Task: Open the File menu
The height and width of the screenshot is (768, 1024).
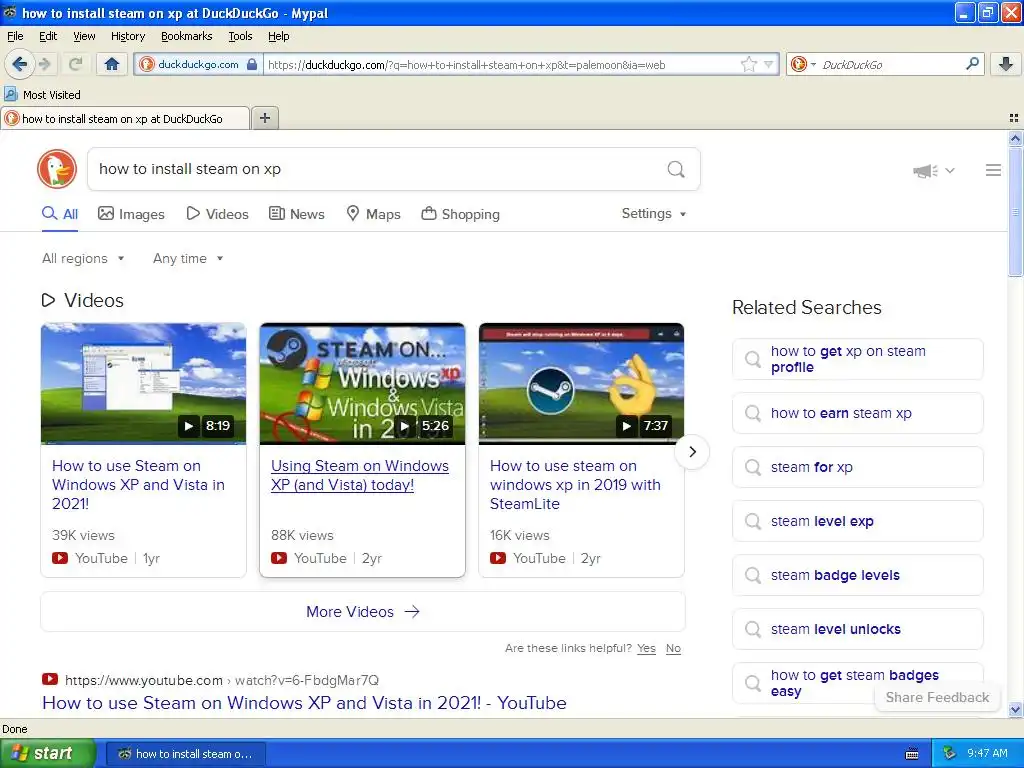Action: [x=15, y=36]
